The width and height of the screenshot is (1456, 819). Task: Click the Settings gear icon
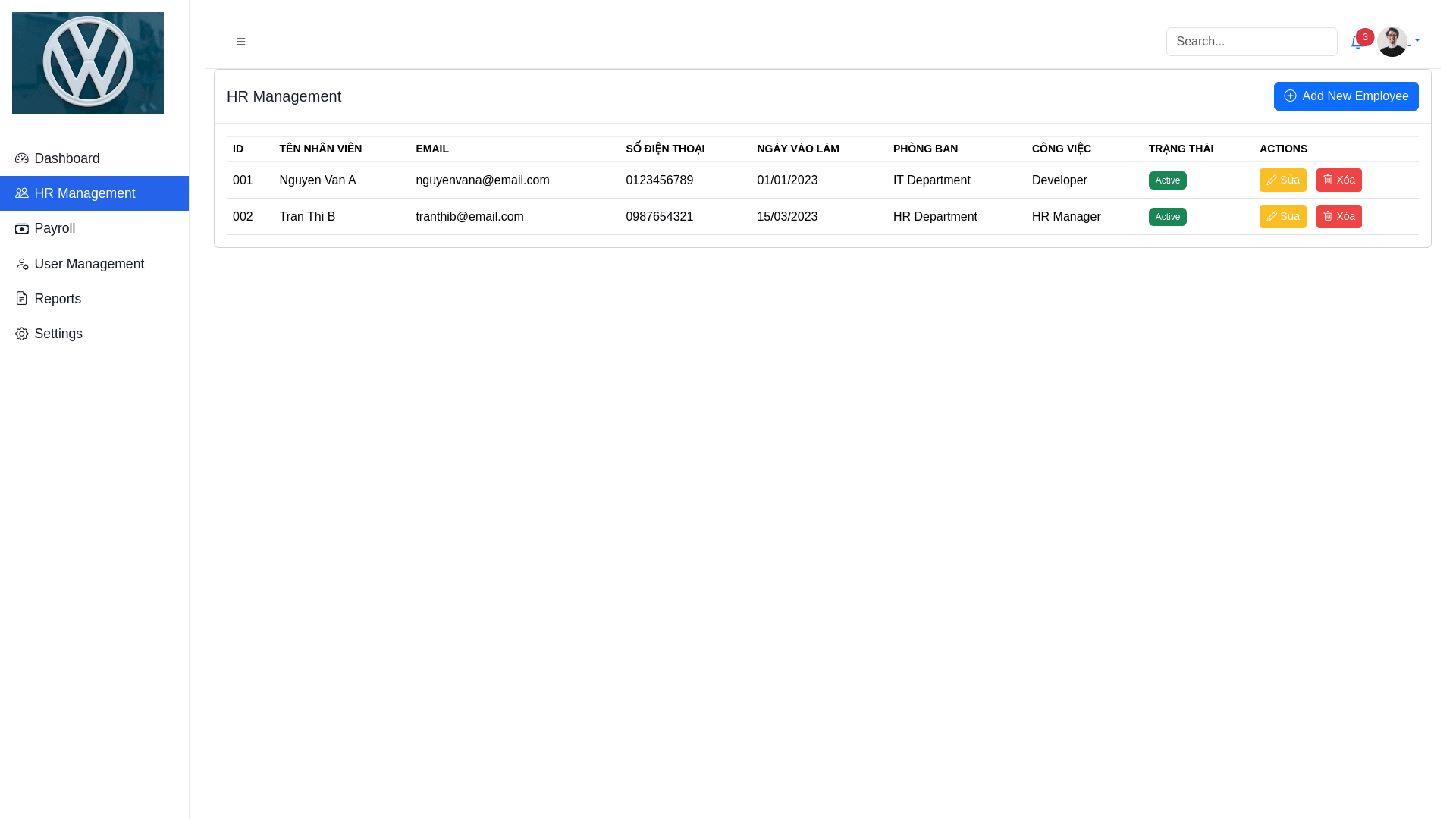(x=21, y=334)
